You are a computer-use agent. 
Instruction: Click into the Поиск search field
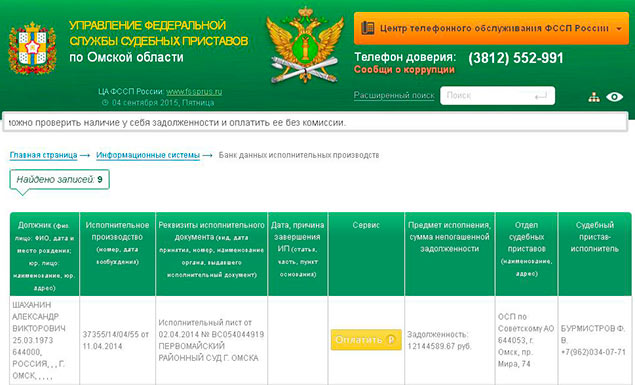[x=497, y=96]
